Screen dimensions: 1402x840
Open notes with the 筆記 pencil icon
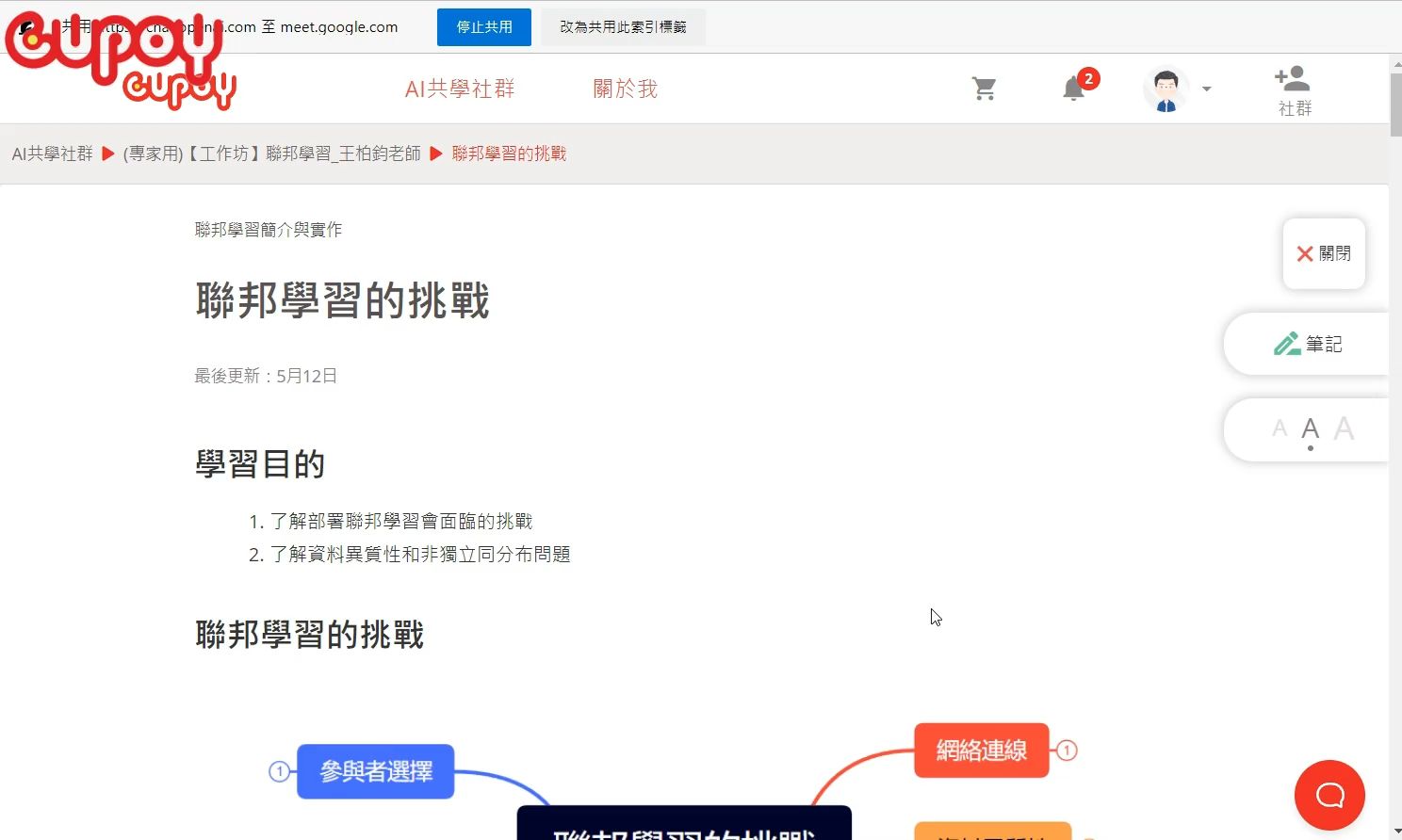coord(1309,343)
